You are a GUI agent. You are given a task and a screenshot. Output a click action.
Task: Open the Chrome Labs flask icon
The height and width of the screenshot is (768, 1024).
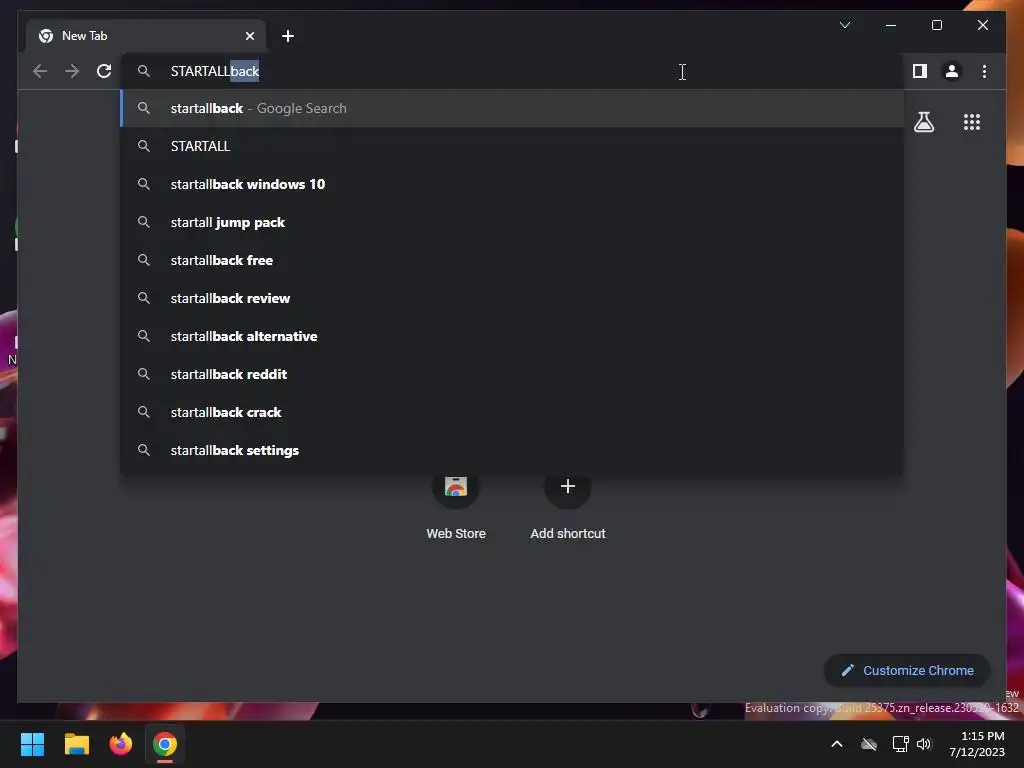click(923, 122)
